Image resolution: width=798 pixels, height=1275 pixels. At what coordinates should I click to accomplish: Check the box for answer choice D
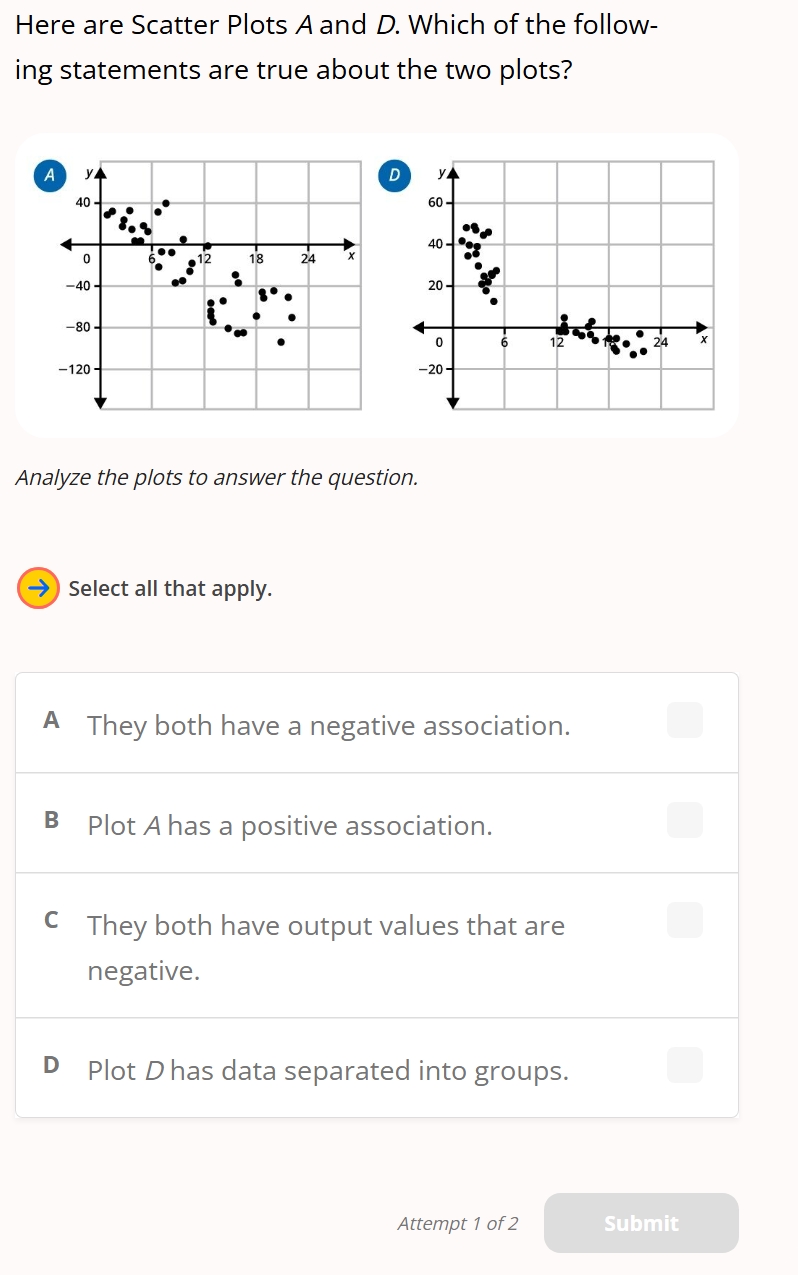[x=685, y=1065]
